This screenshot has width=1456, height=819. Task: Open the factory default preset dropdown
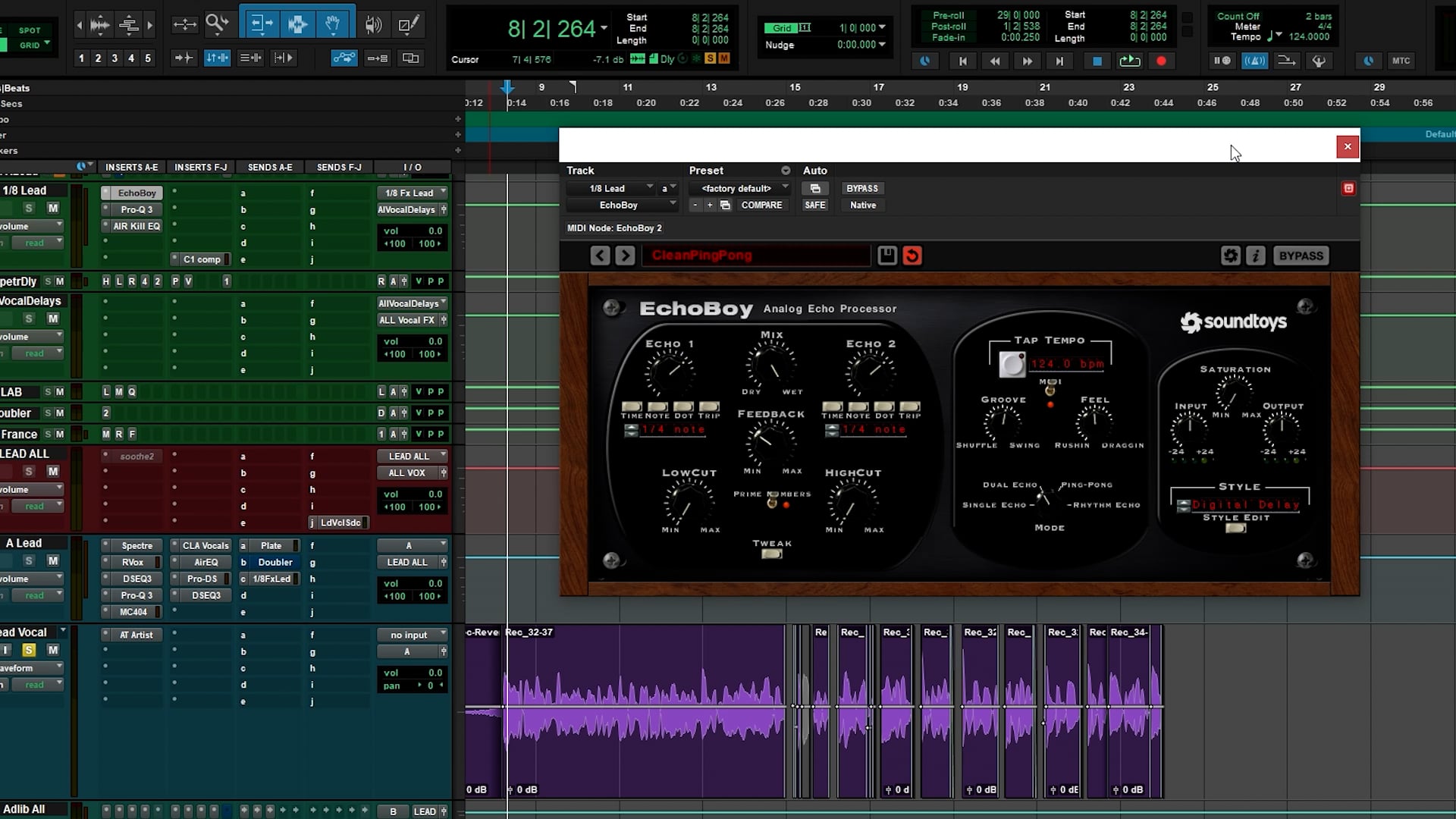739,188
